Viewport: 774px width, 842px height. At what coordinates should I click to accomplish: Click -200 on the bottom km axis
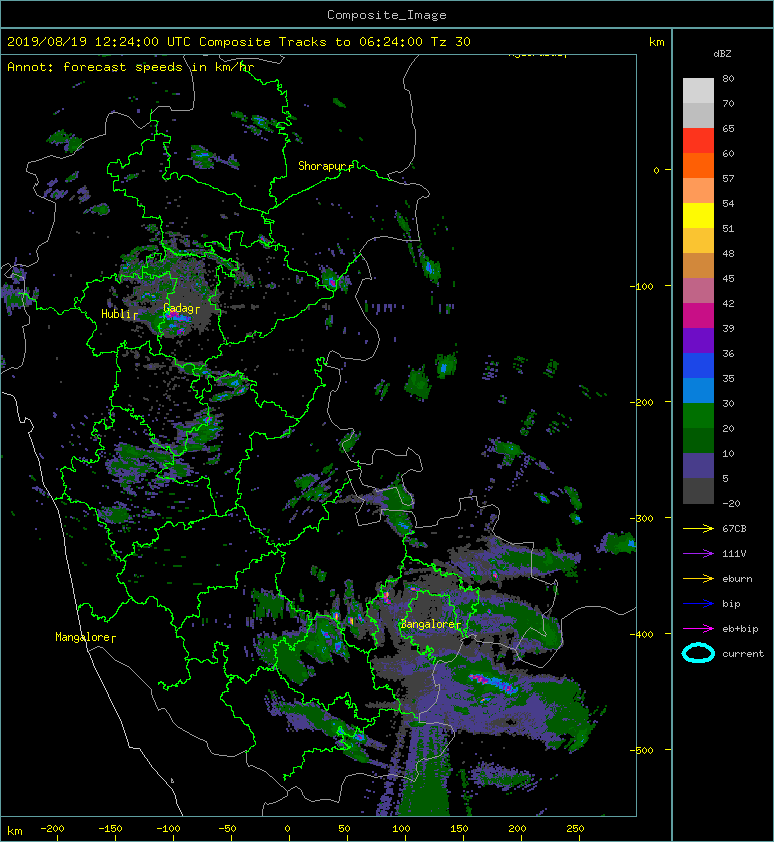point(52,829)
